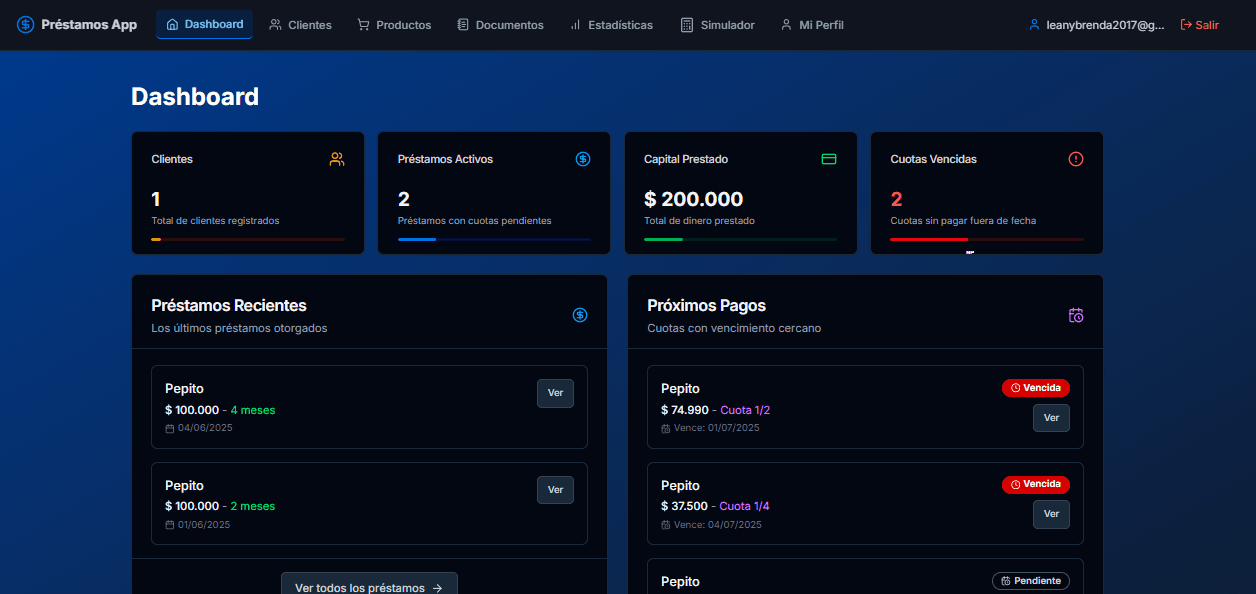This screenshot has height=594, width=1256.
Task: Go to the Clientes menu item
Action: (x=300, y=25)
